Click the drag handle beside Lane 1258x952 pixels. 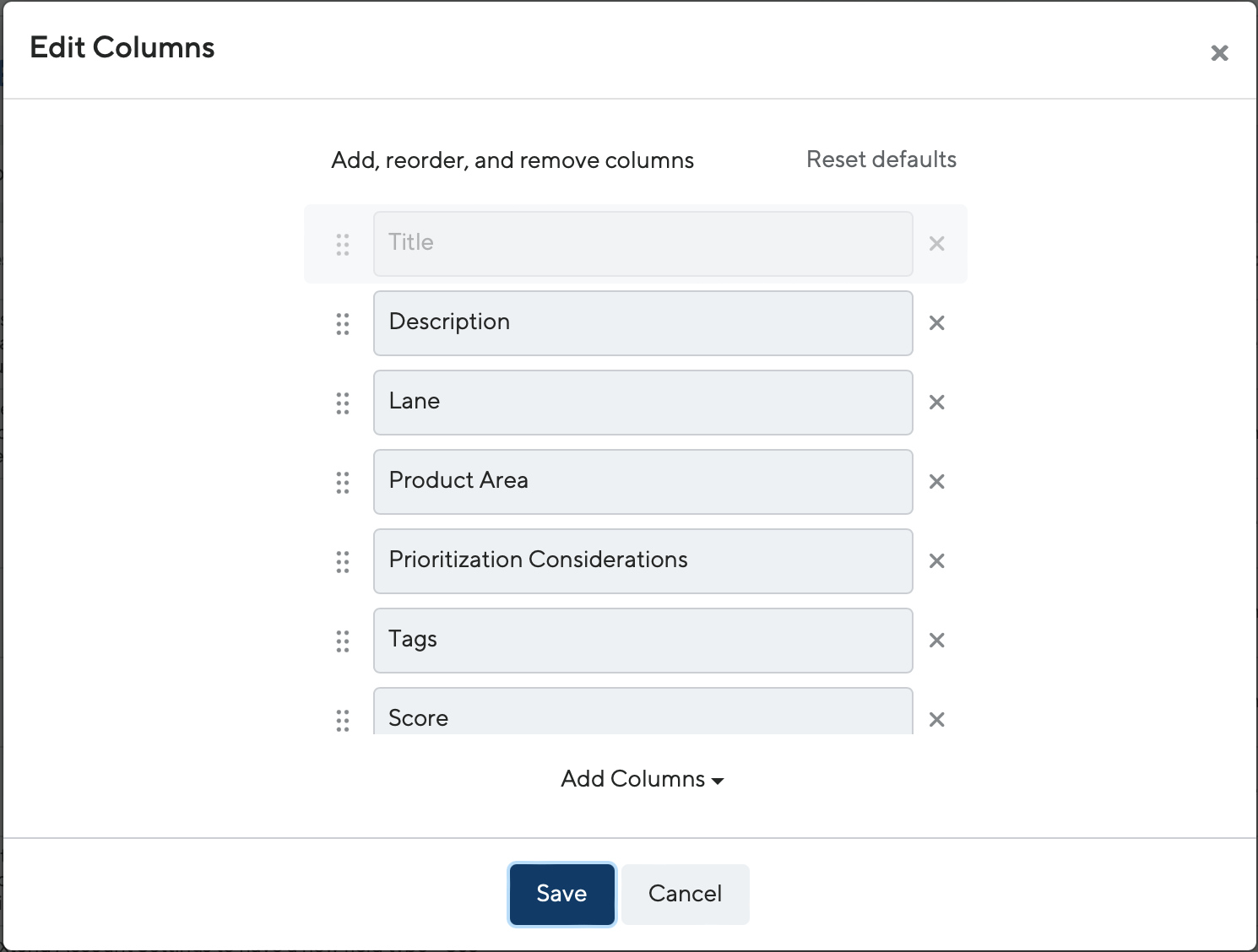coord(343,403)
